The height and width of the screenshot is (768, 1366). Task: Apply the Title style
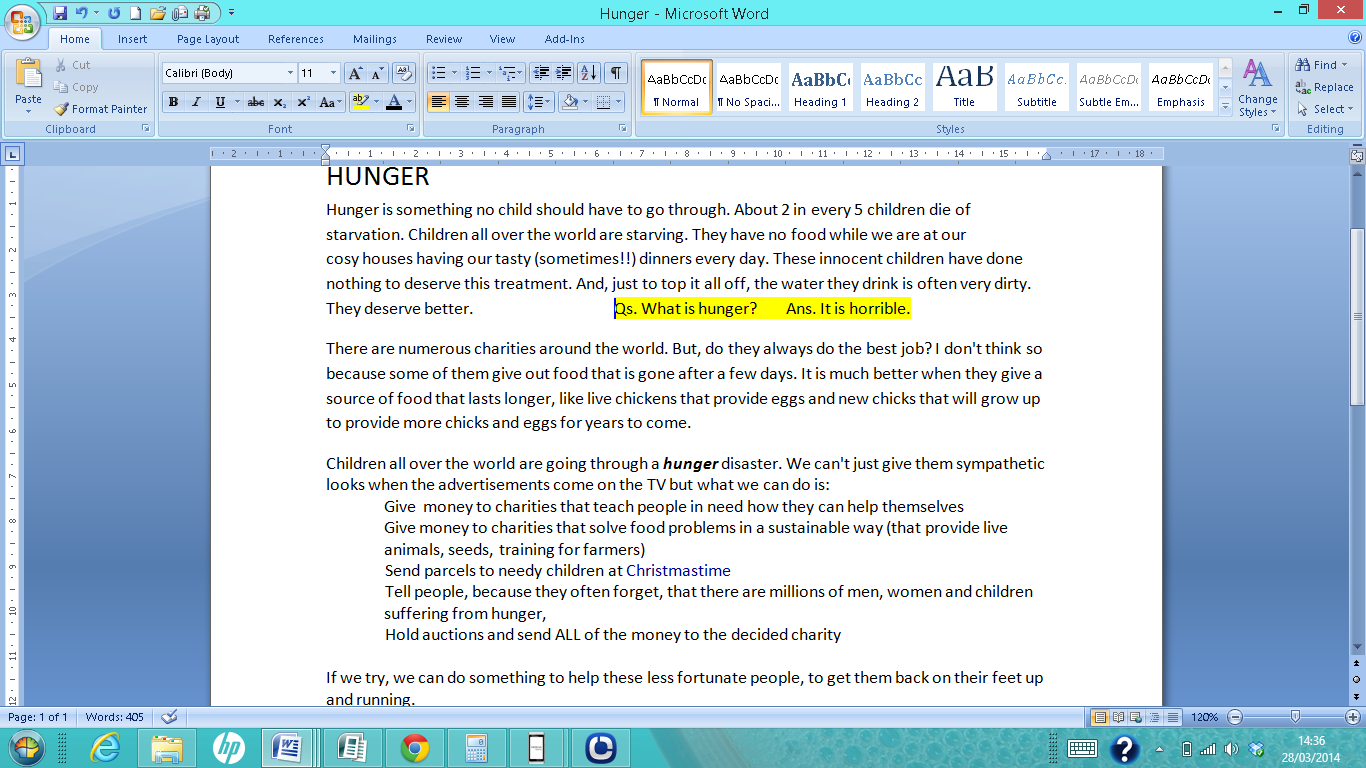point(964,87)
